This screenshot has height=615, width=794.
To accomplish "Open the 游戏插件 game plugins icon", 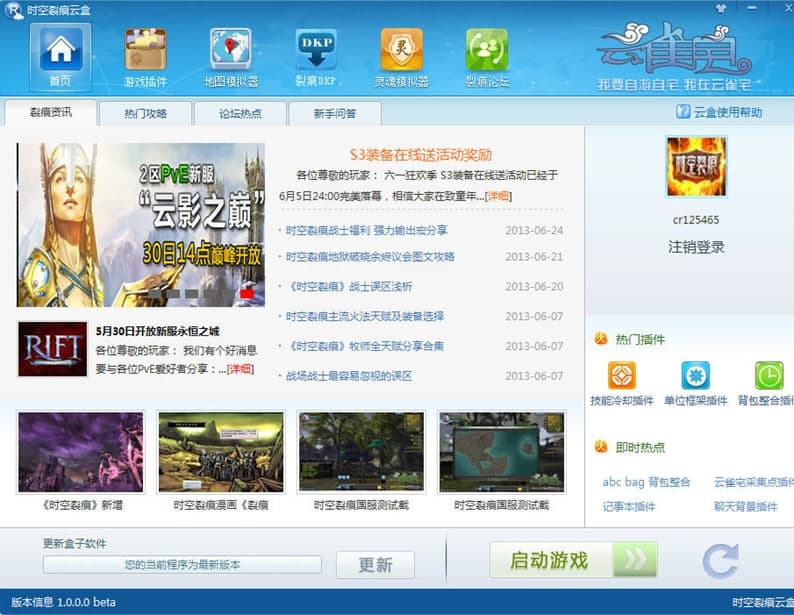I will [x=145, y=51].
